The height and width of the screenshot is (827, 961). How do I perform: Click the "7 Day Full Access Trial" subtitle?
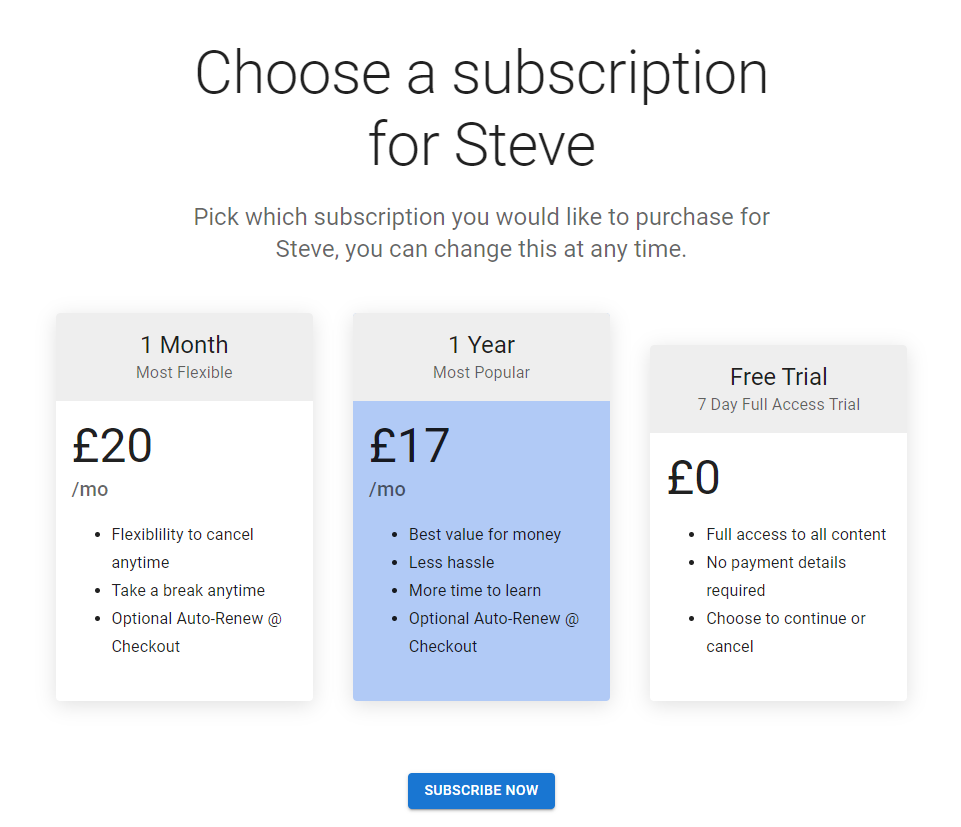click(x=778, y=405)
